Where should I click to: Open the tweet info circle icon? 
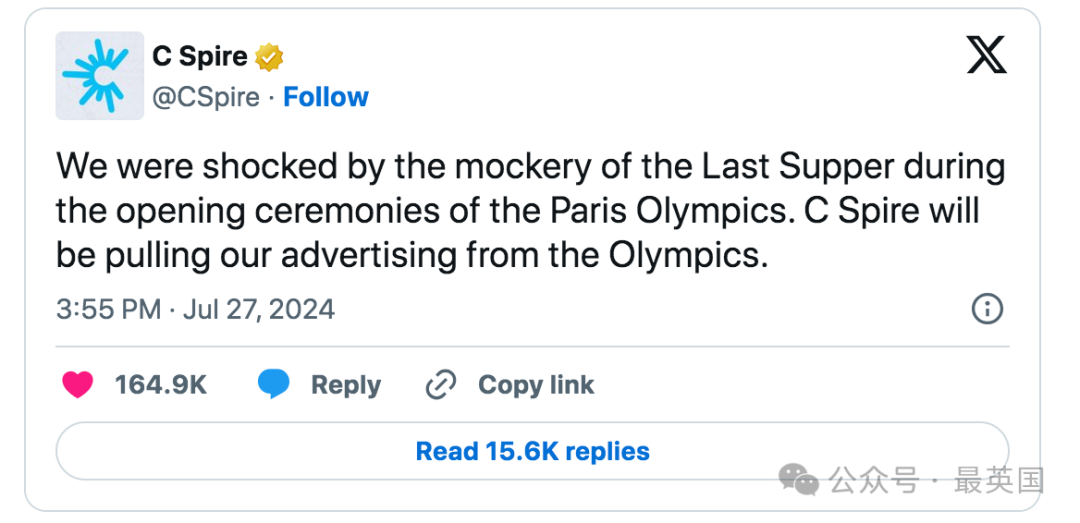point(987,309)
